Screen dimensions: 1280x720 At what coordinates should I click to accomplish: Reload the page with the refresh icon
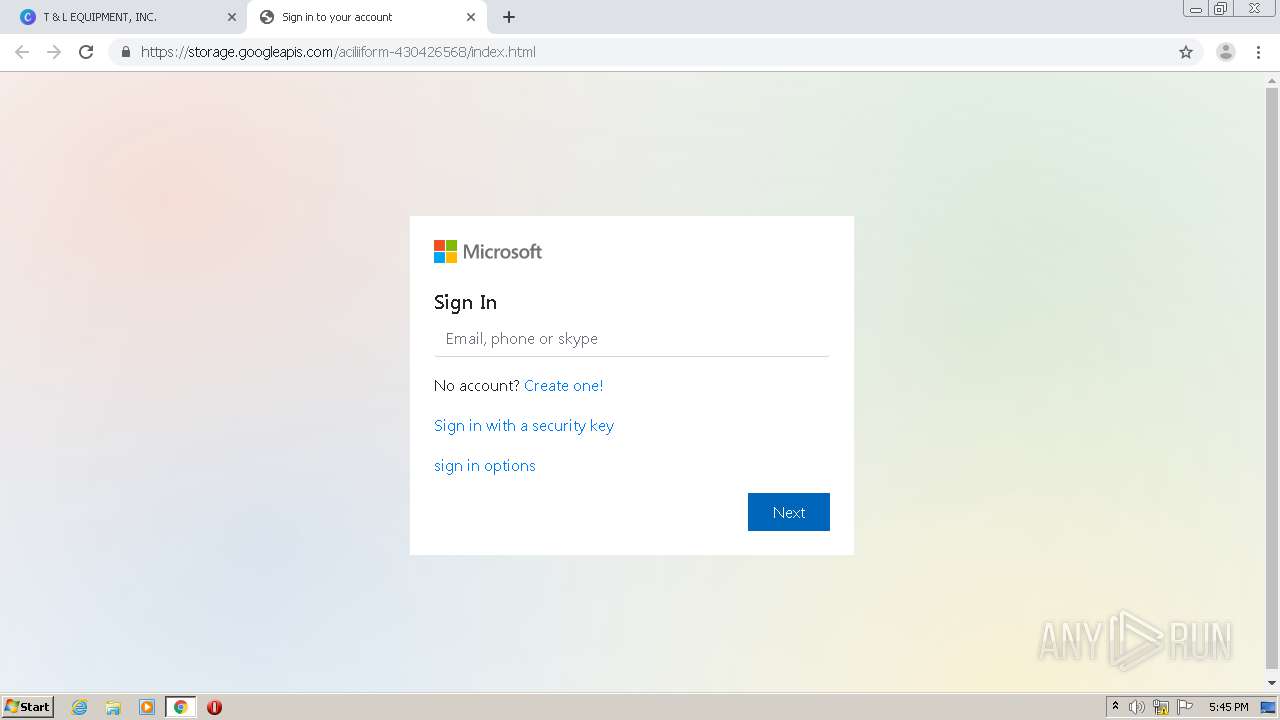[86, 52]
